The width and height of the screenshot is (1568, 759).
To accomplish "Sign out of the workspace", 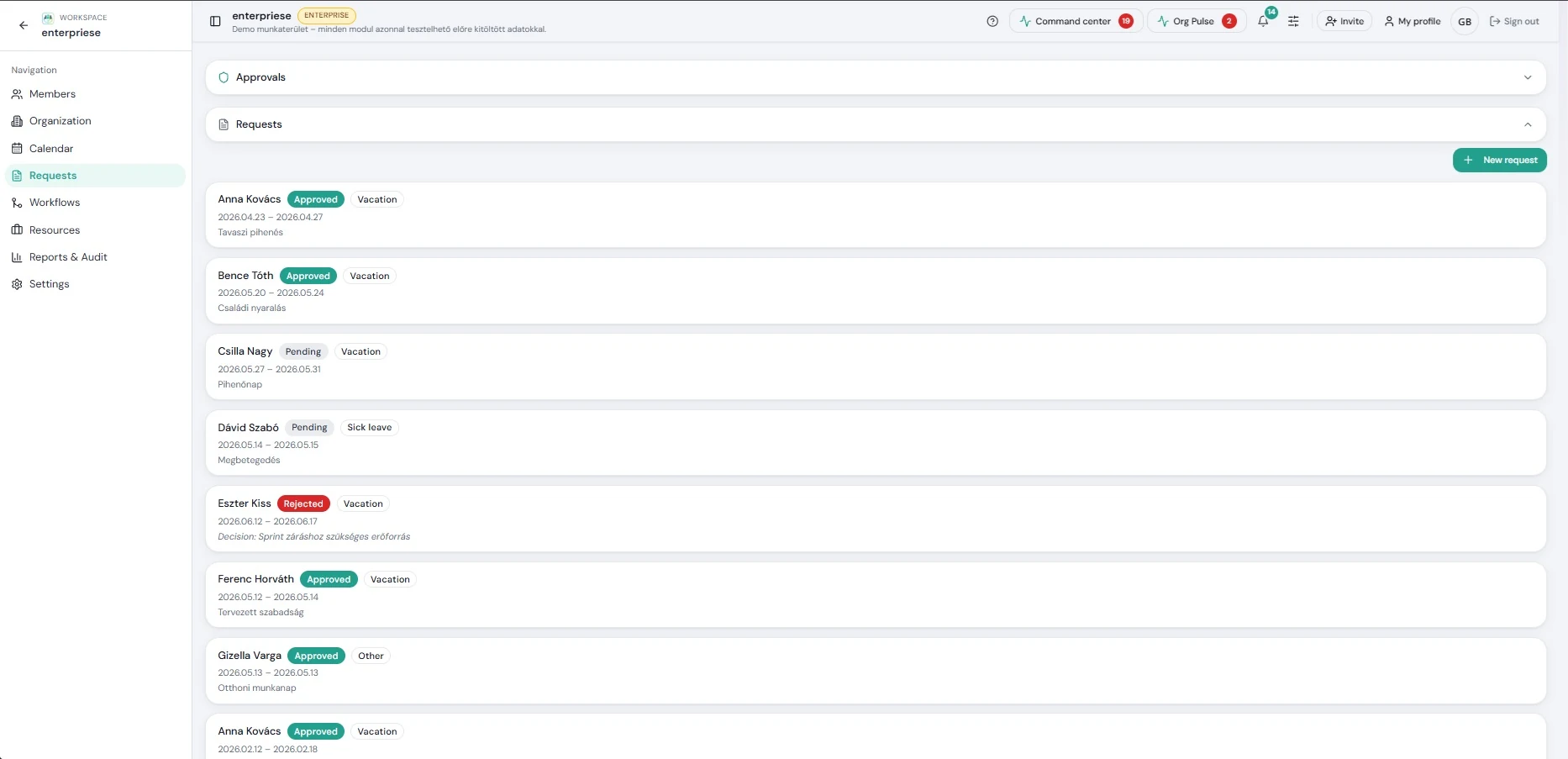I will point(1514,21).
